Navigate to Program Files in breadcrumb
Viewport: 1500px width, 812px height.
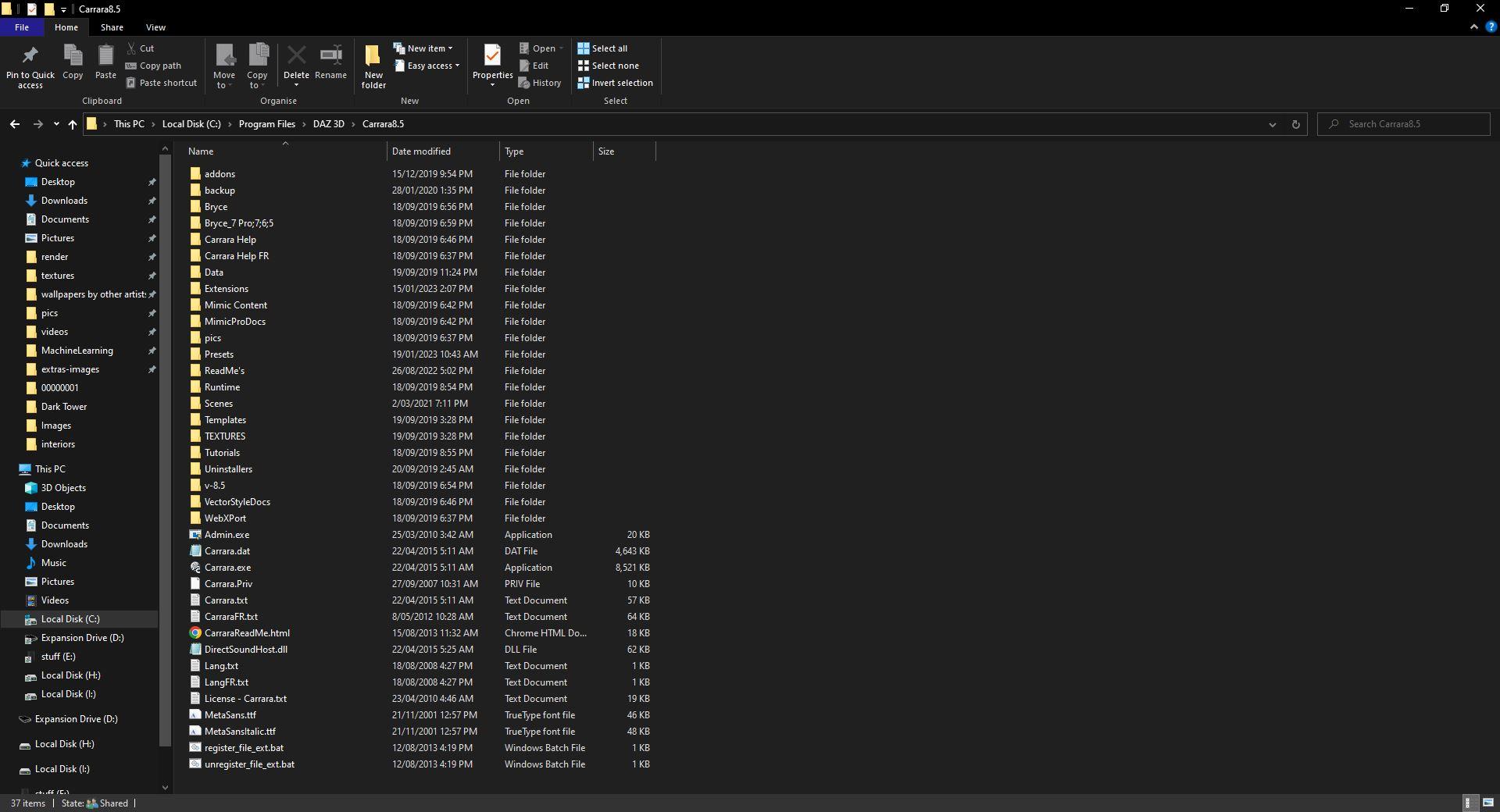point(267,124)
